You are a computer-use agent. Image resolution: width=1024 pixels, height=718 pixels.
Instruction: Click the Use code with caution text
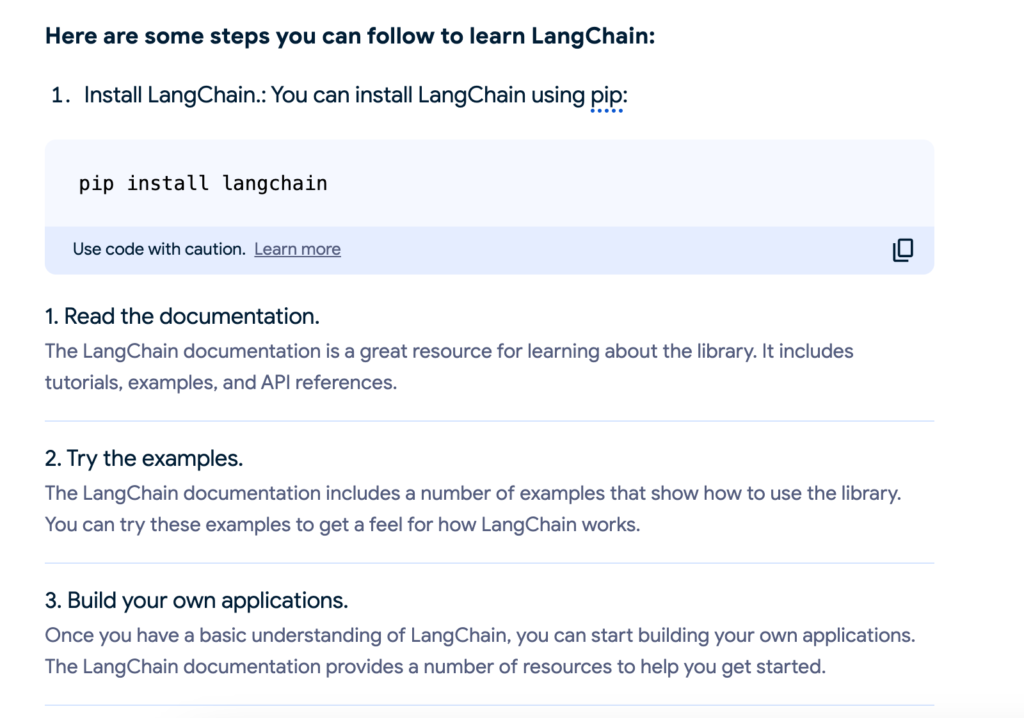[159, 249]
